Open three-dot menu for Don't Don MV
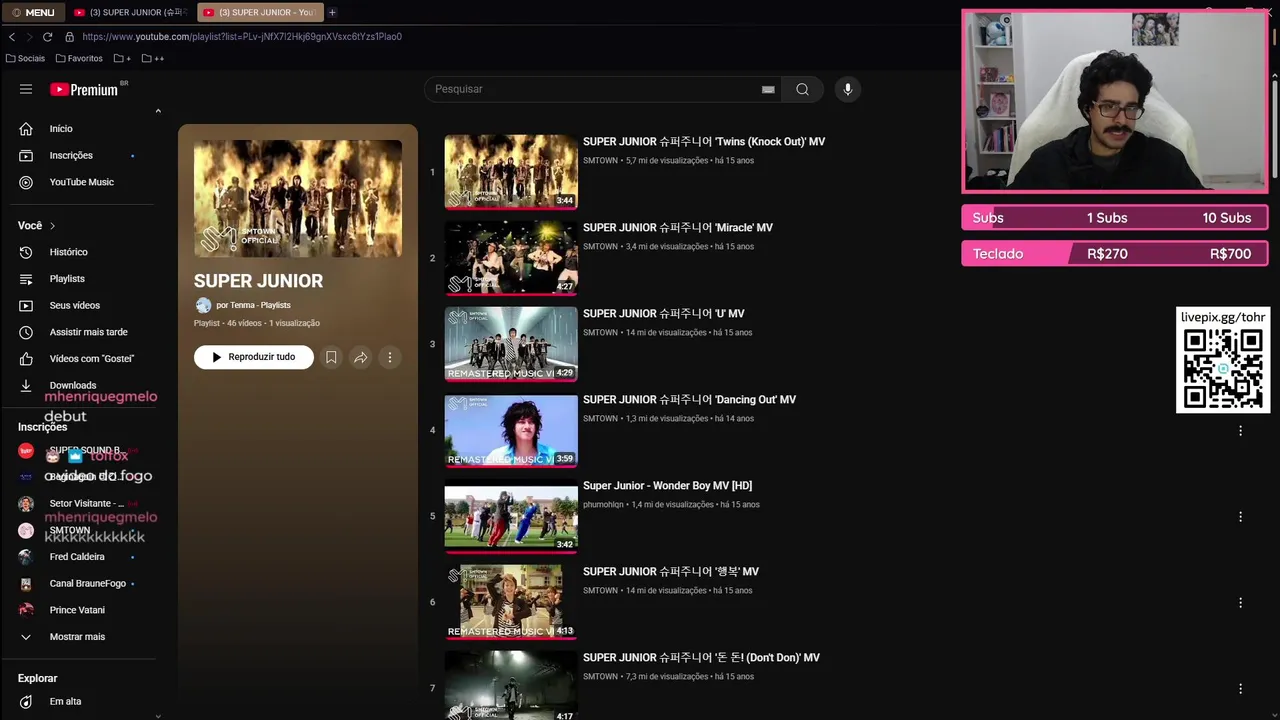This screenshot has height=720, width=1280. point(1240,689)
